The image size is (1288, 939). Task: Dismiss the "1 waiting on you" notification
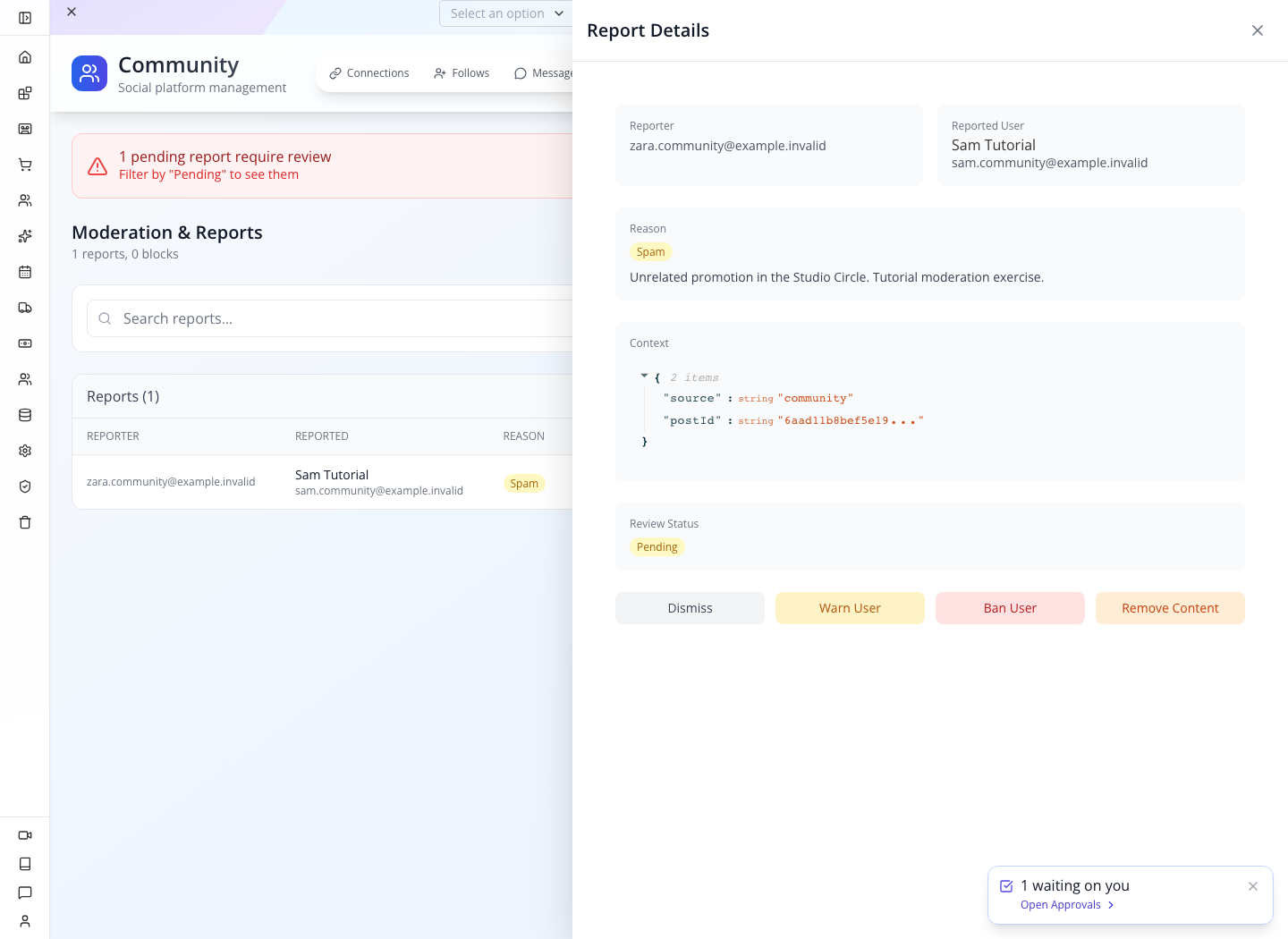1253,886
